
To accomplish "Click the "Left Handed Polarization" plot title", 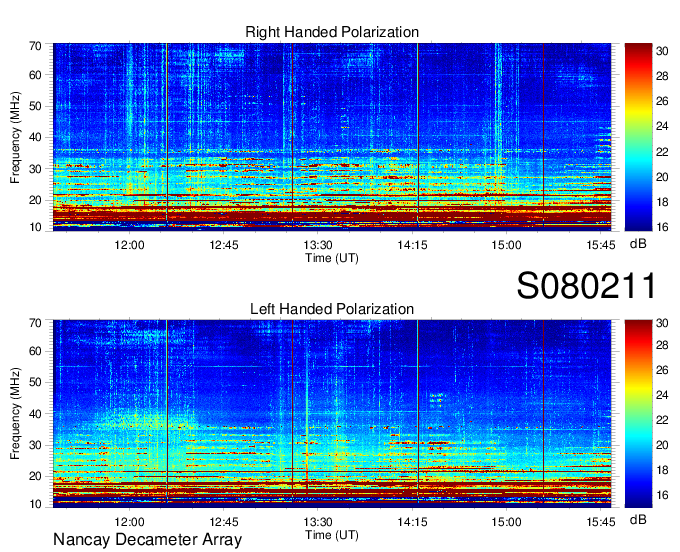I will (x=332, y=309).
